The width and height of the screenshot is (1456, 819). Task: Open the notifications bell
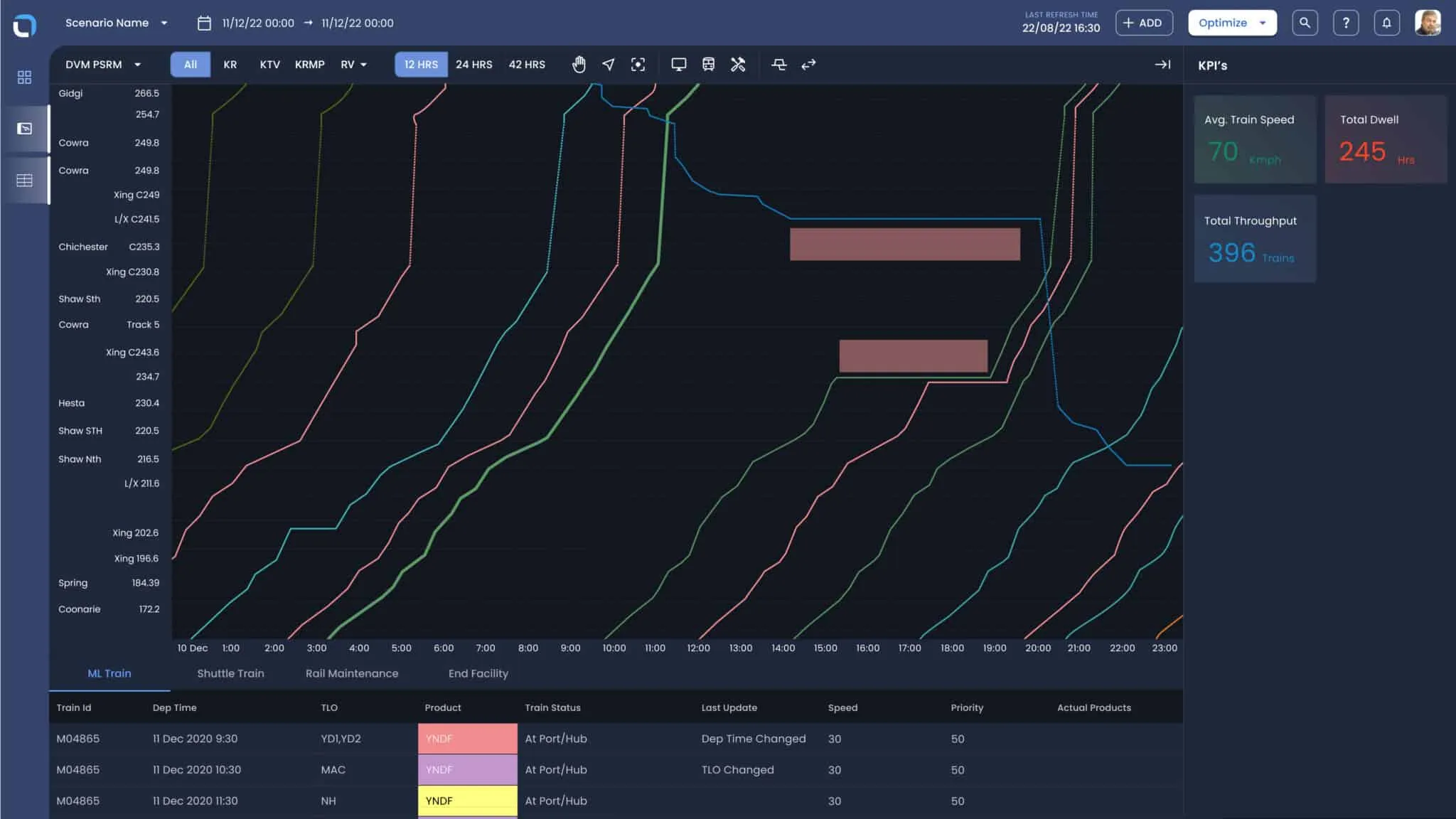tap(1386, 23)
